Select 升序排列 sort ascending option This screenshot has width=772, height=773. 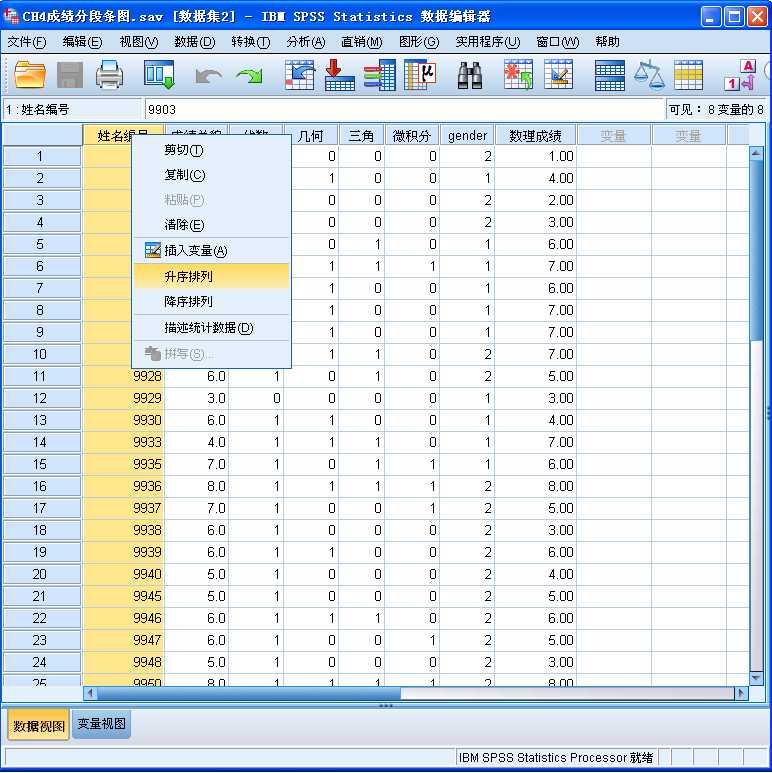(211, 276)
